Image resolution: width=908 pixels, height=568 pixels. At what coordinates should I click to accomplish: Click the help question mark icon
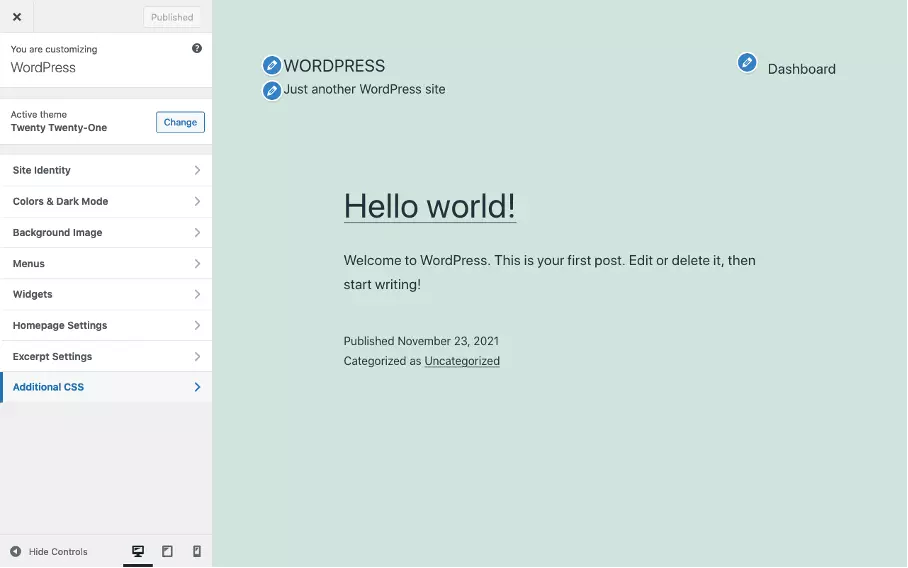(197, 48)
